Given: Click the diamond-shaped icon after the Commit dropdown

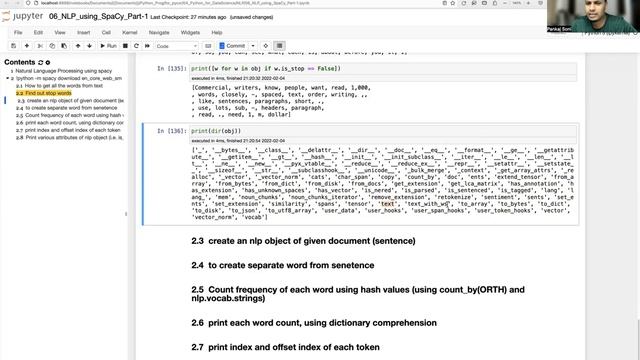Looking at the screenshot, I should click(266, 46).
